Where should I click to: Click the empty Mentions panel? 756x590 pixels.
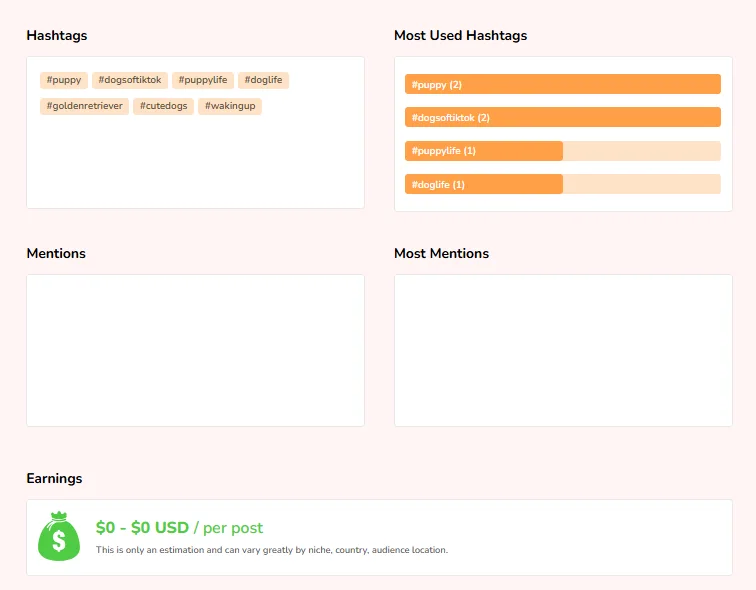195,350
